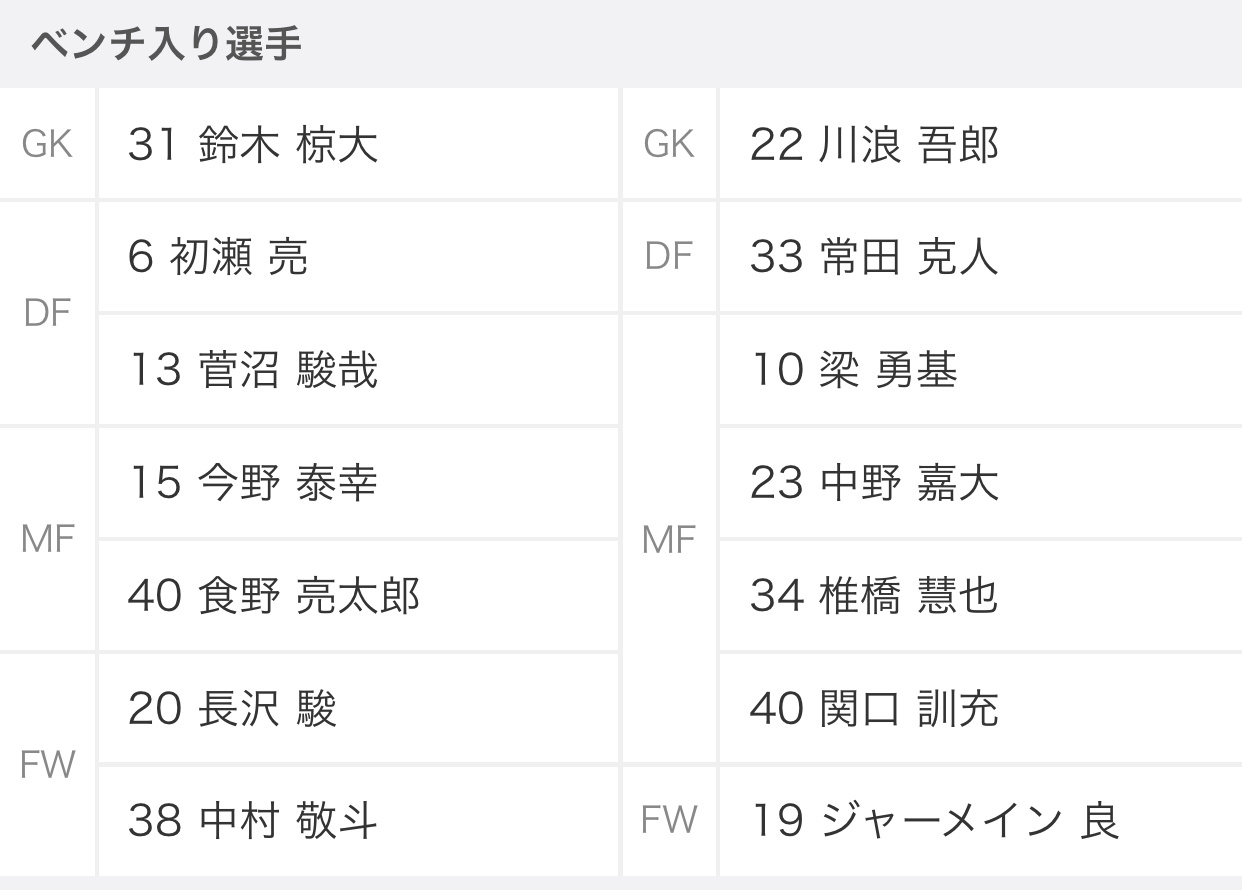Click player 31 鈴木 椋大
This screenshot has width=1242, height=890.
(253, 145)
